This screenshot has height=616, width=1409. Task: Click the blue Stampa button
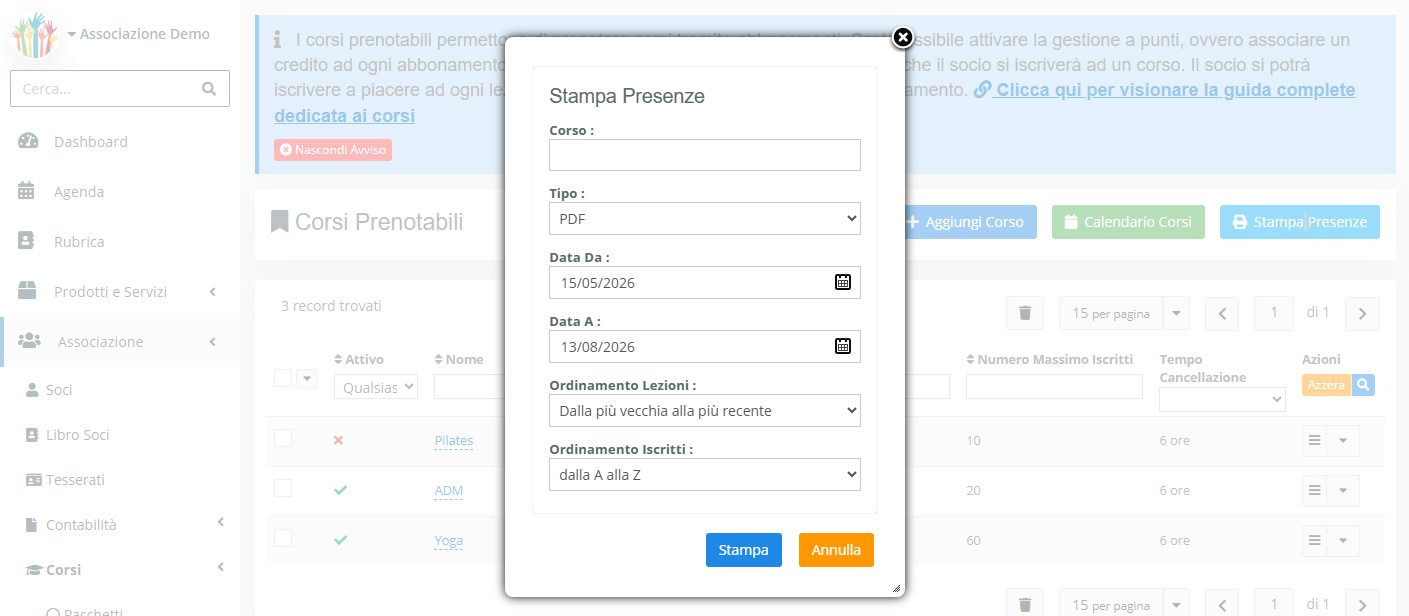click(744, 550)
